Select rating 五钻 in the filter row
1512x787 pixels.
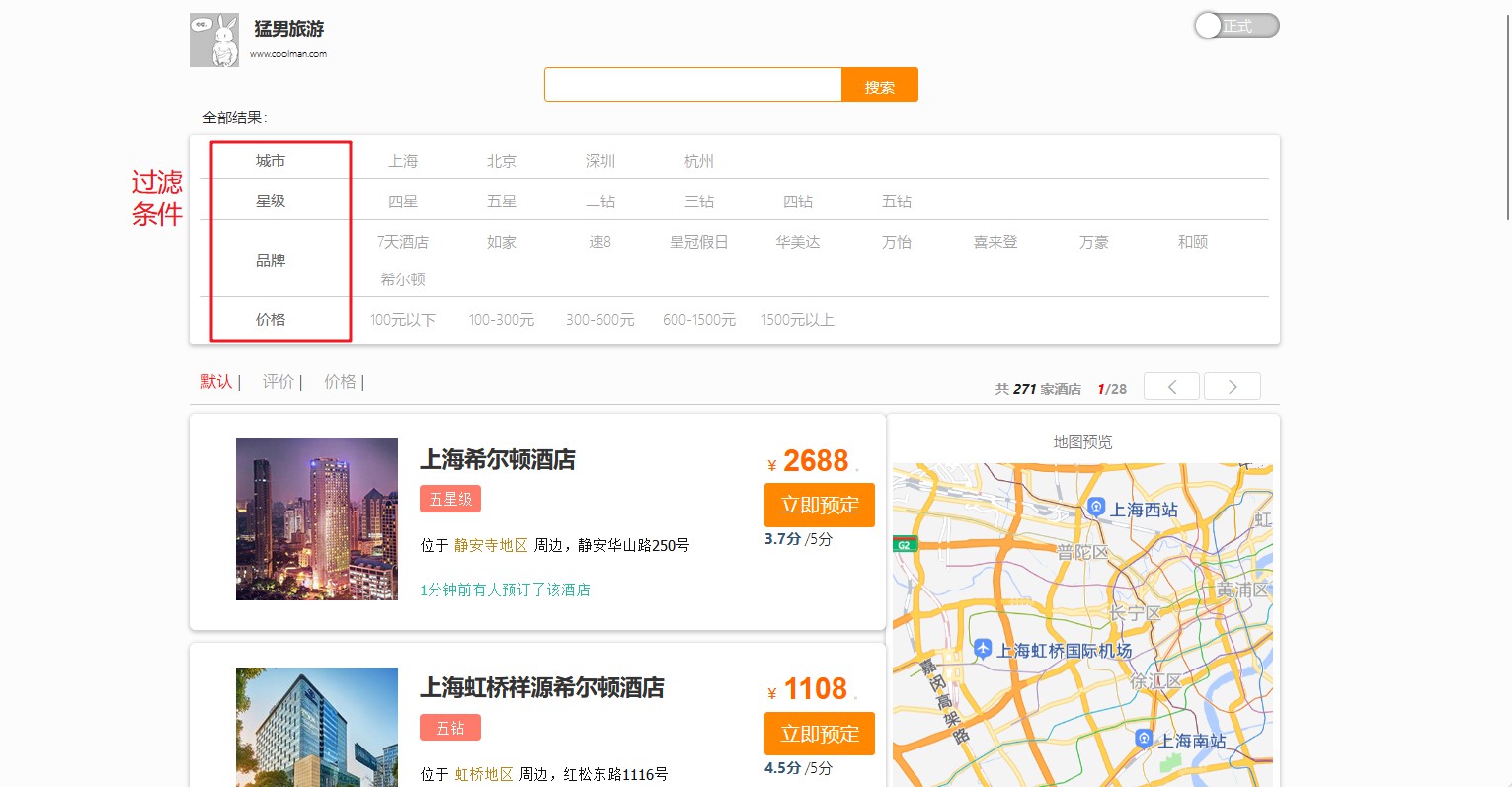(897, 201)
